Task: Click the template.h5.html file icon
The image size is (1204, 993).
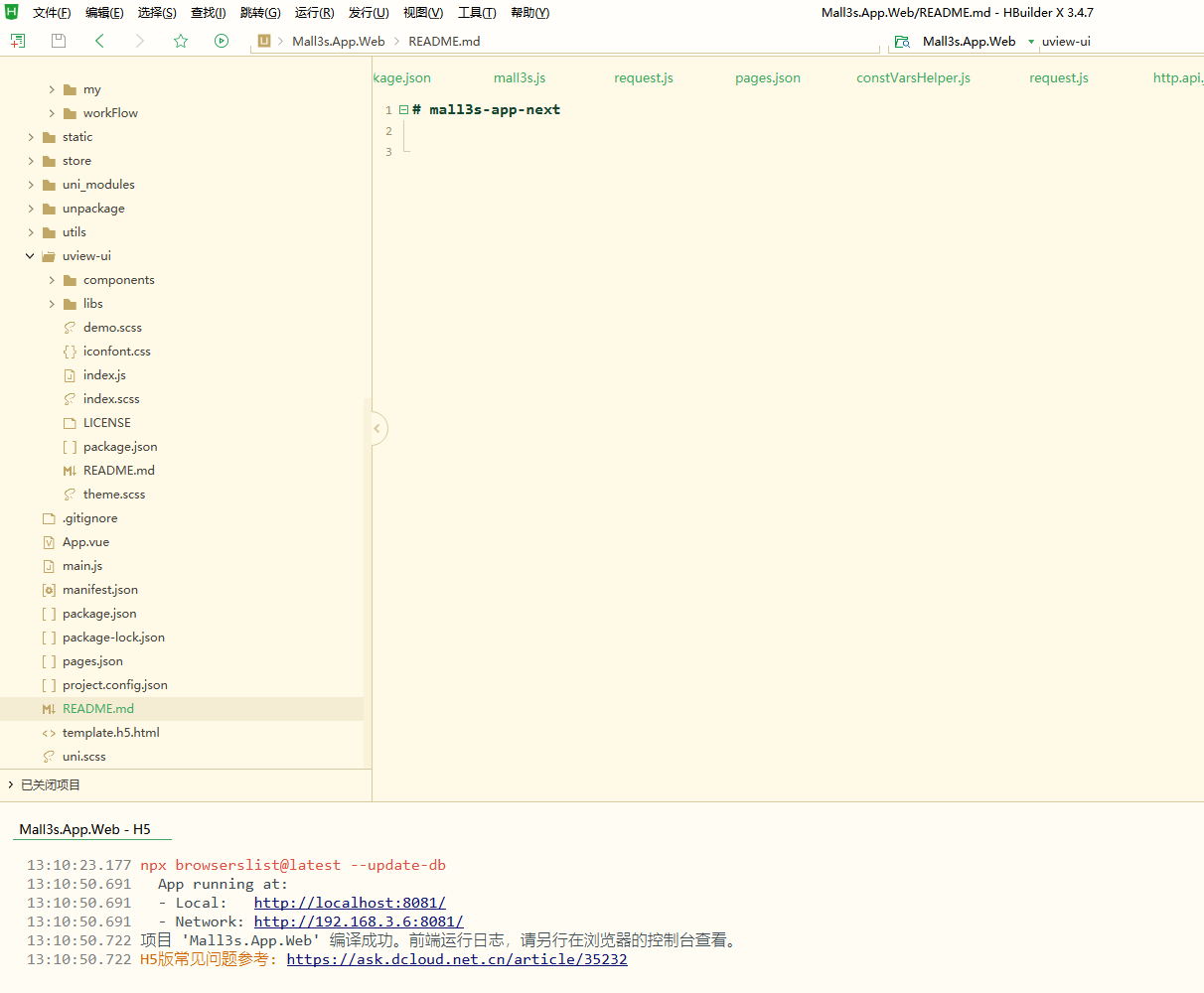Action: tap(49, 733)
